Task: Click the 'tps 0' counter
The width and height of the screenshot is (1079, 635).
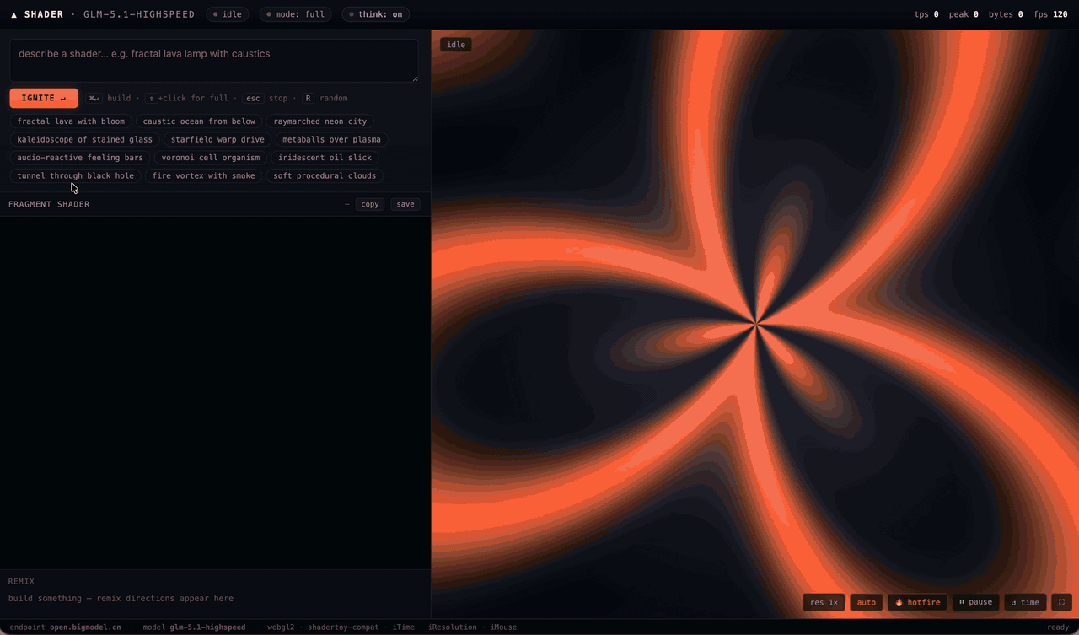Action: coord(926,14)
